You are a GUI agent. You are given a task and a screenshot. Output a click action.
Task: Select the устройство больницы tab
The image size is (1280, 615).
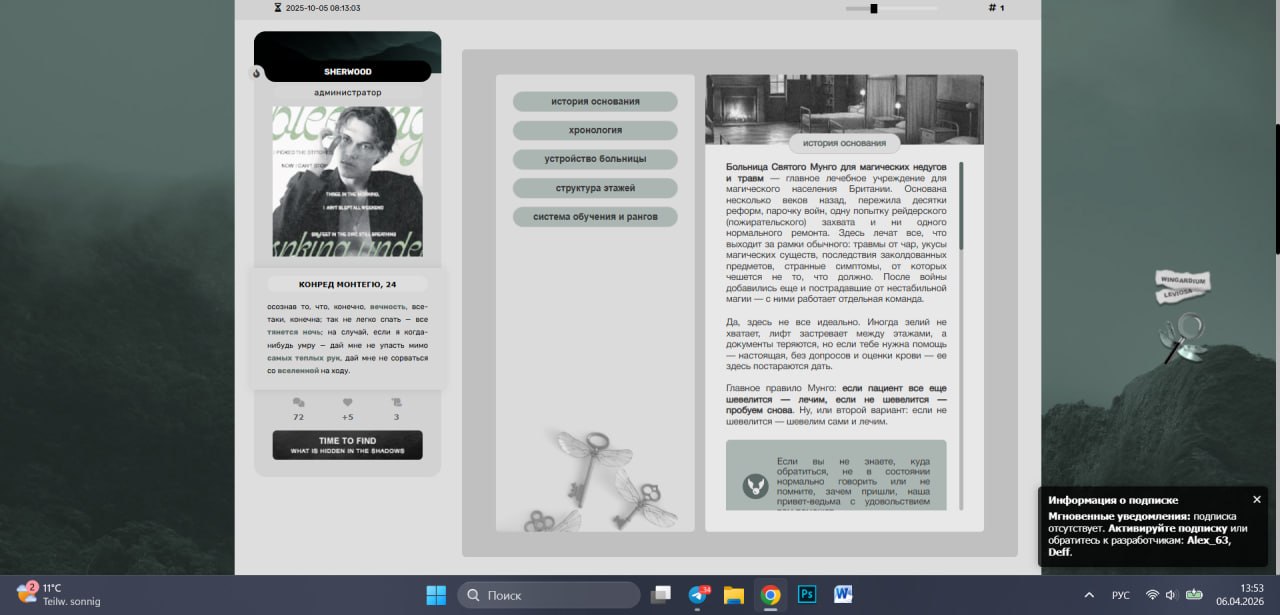pyautogui.click(x=595, y=159)
